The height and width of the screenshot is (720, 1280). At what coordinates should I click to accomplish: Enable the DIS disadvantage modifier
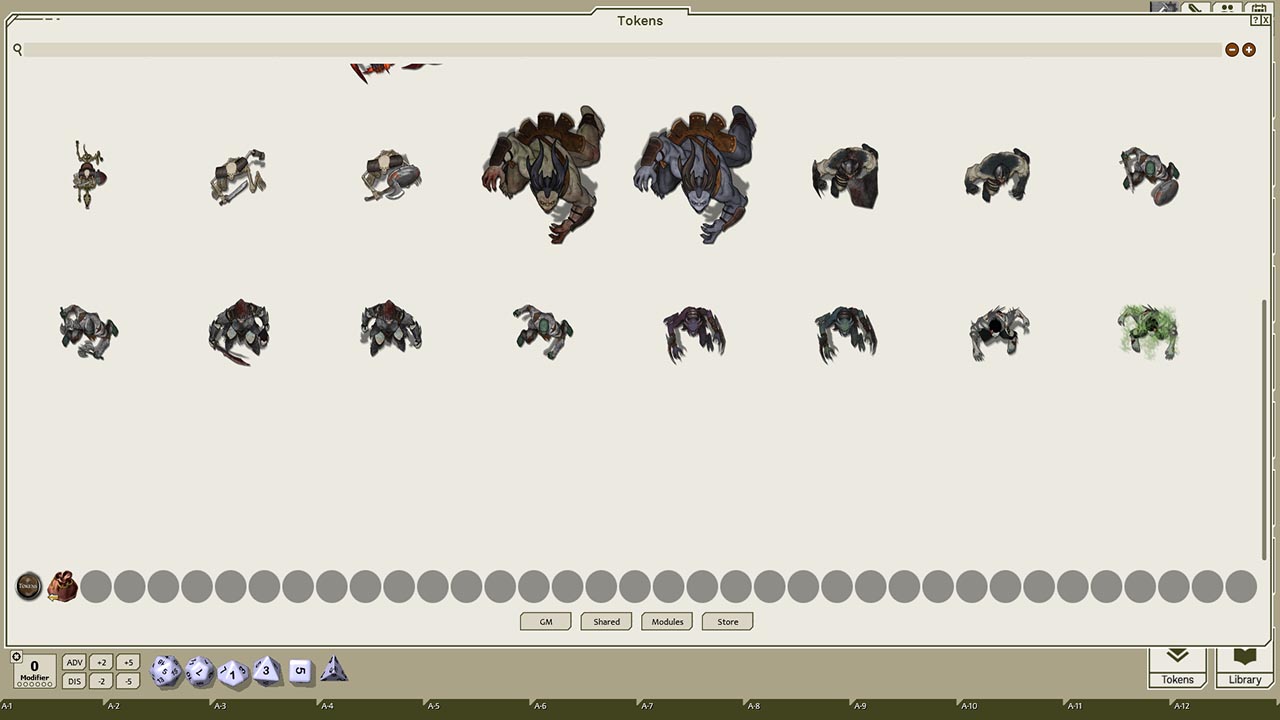coord(73,680)
